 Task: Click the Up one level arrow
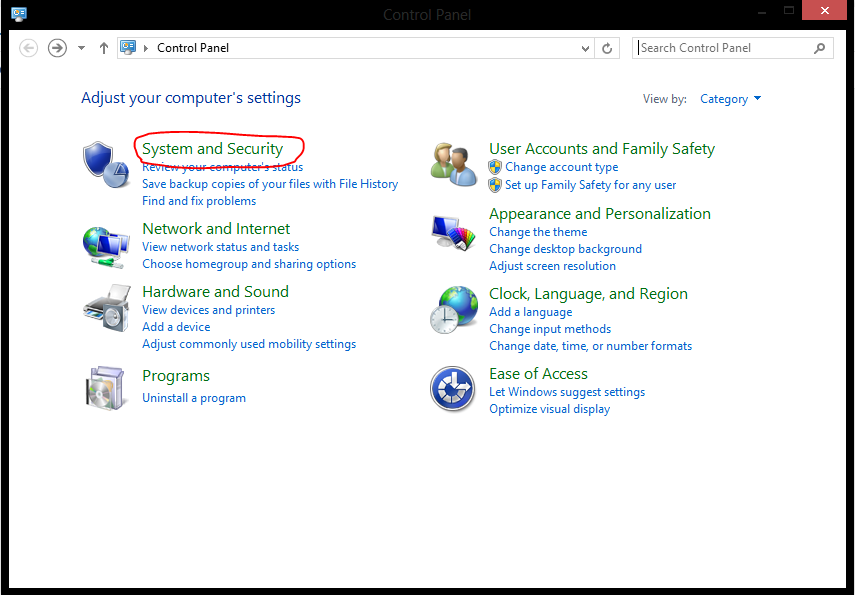click(104, 48)
